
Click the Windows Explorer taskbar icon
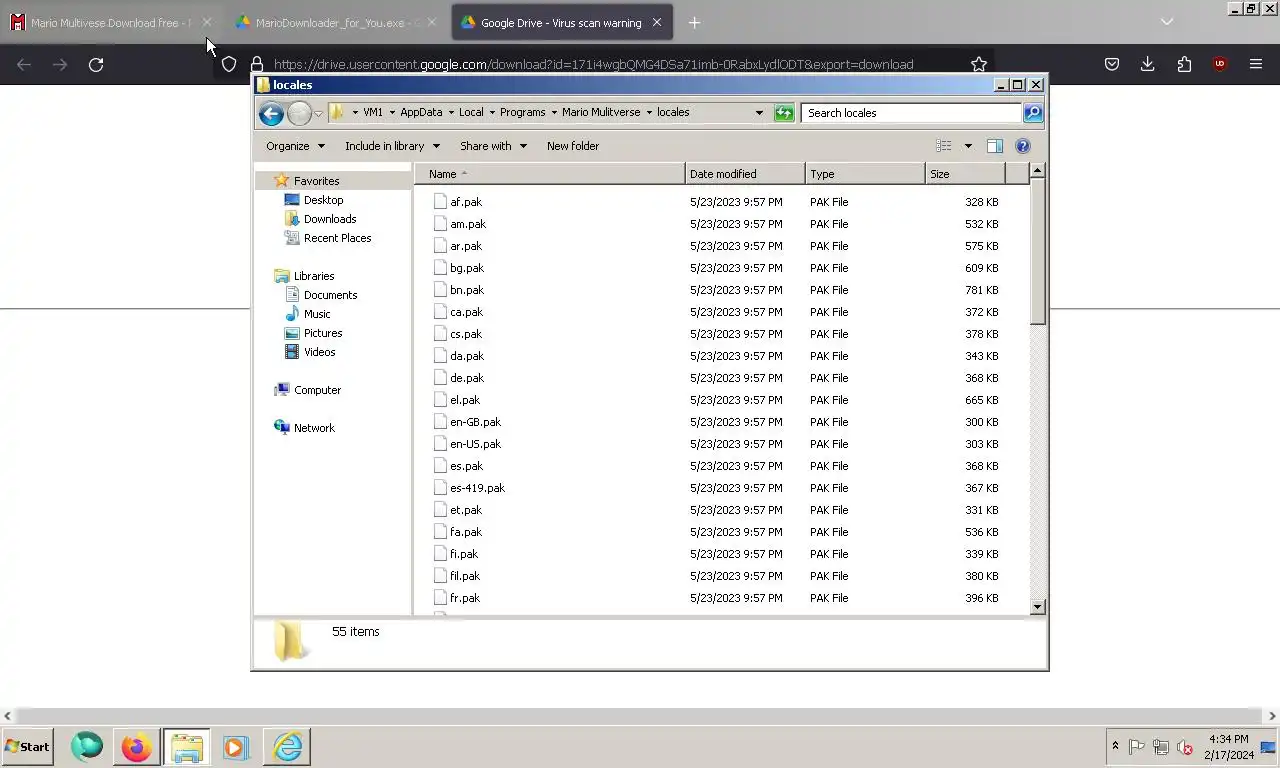coord(186,747)
